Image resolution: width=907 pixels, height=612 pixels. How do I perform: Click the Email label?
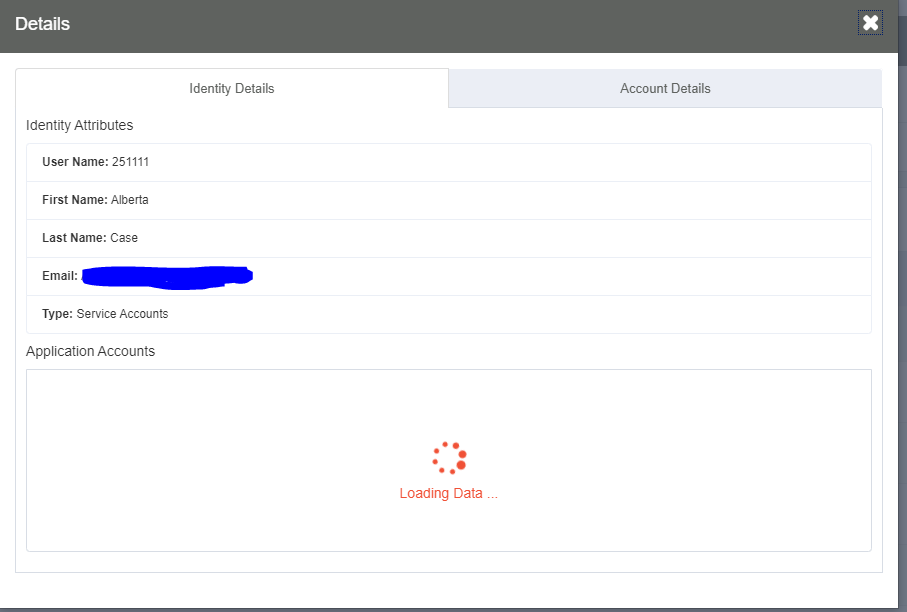click(60, 276)
